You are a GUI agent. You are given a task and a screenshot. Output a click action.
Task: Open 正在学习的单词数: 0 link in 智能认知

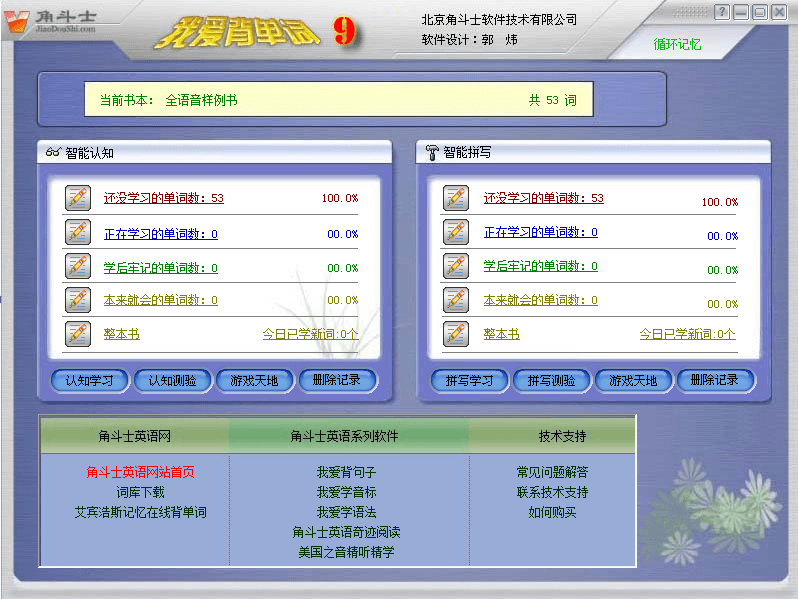click(160, 234)
